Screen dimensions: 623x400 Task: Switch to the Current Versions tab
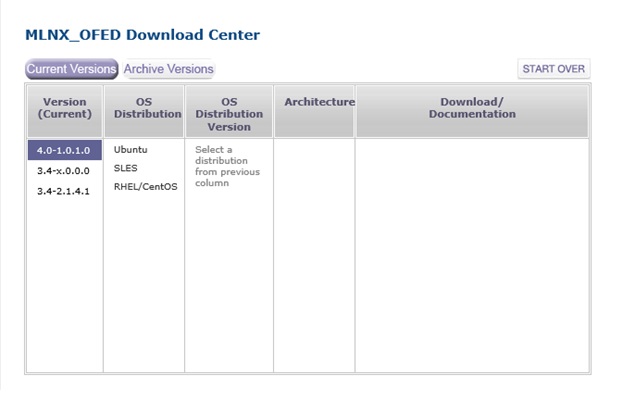72,69
